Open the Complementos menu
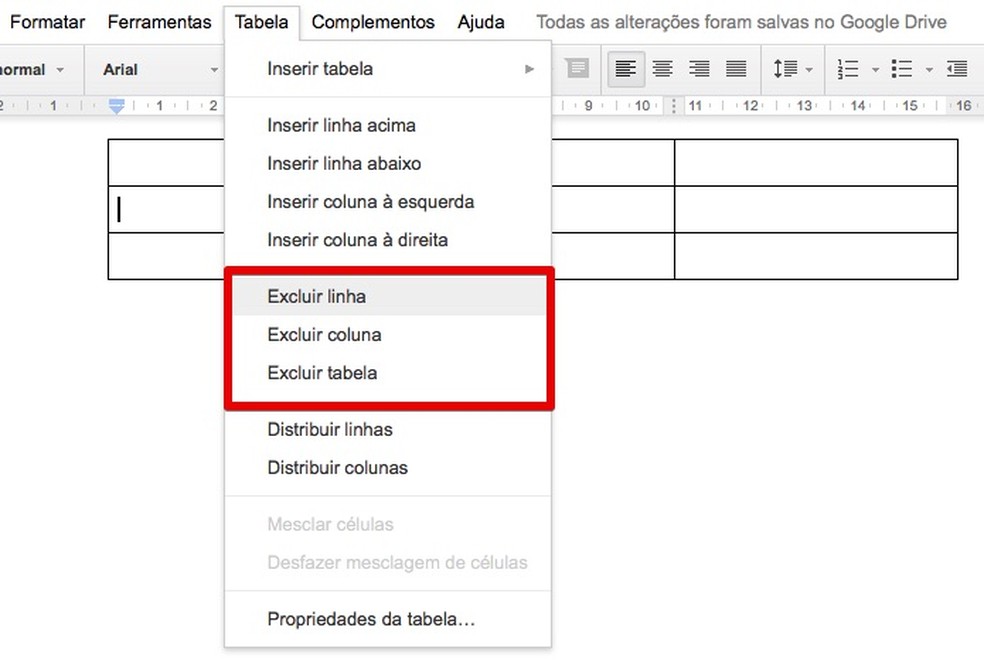This screenshot has width=984, height=665. pyautogui.click(x=373, y=22)
